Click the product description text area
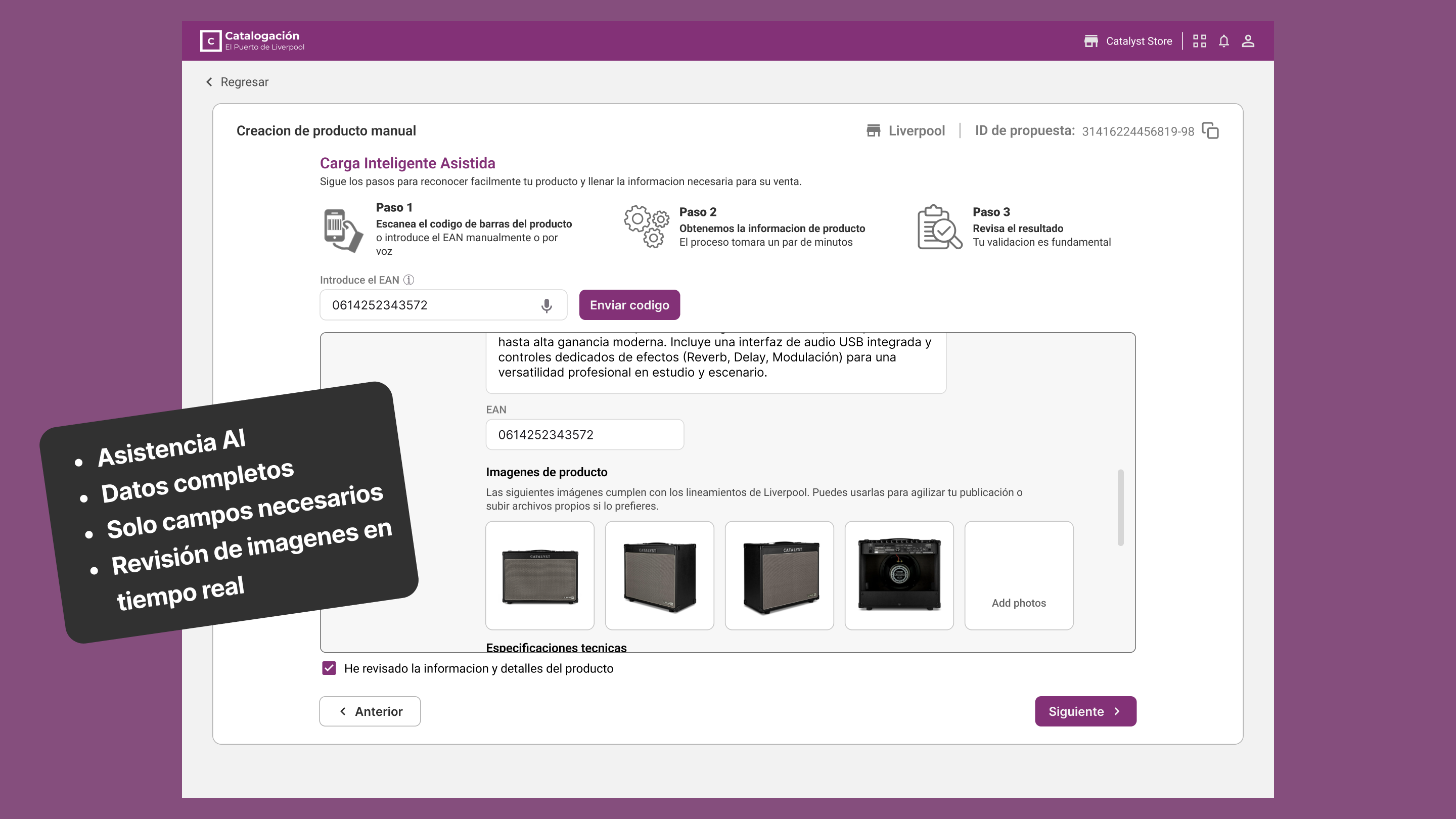1456x819 pixels. 715,362
